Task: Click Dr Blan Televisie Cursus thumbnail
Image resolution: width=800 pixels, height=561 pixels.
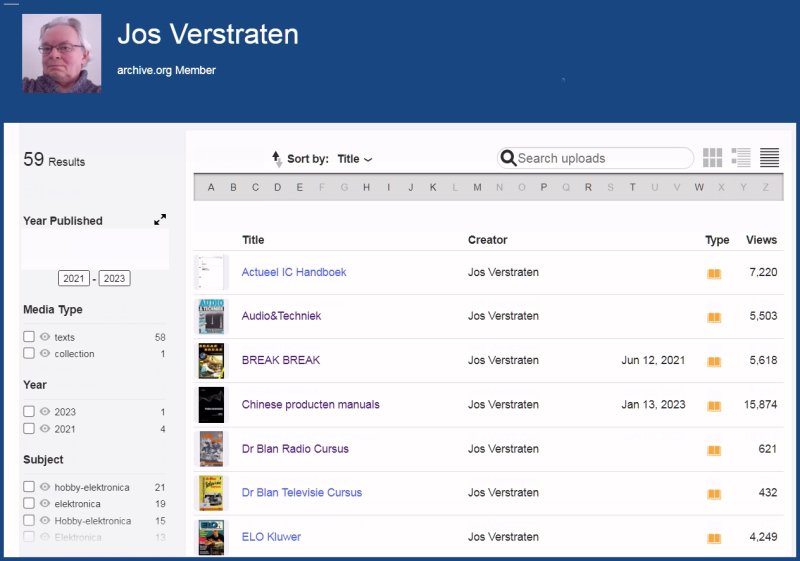Action: [x=211, y=493]
